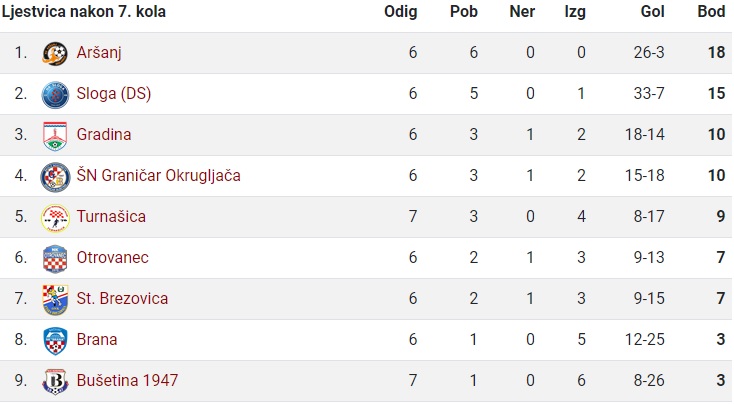734x404 pixels.
Task: Open the Bušetina 1947 team link
Action: tap(127, 381)
